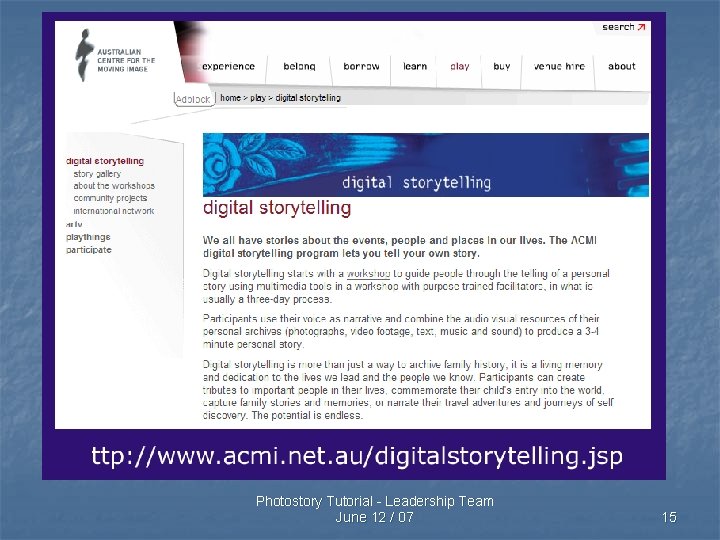720x540 pixels.
Task: Select digital storytelling in sidebar
Action: (x=105, y=161)
